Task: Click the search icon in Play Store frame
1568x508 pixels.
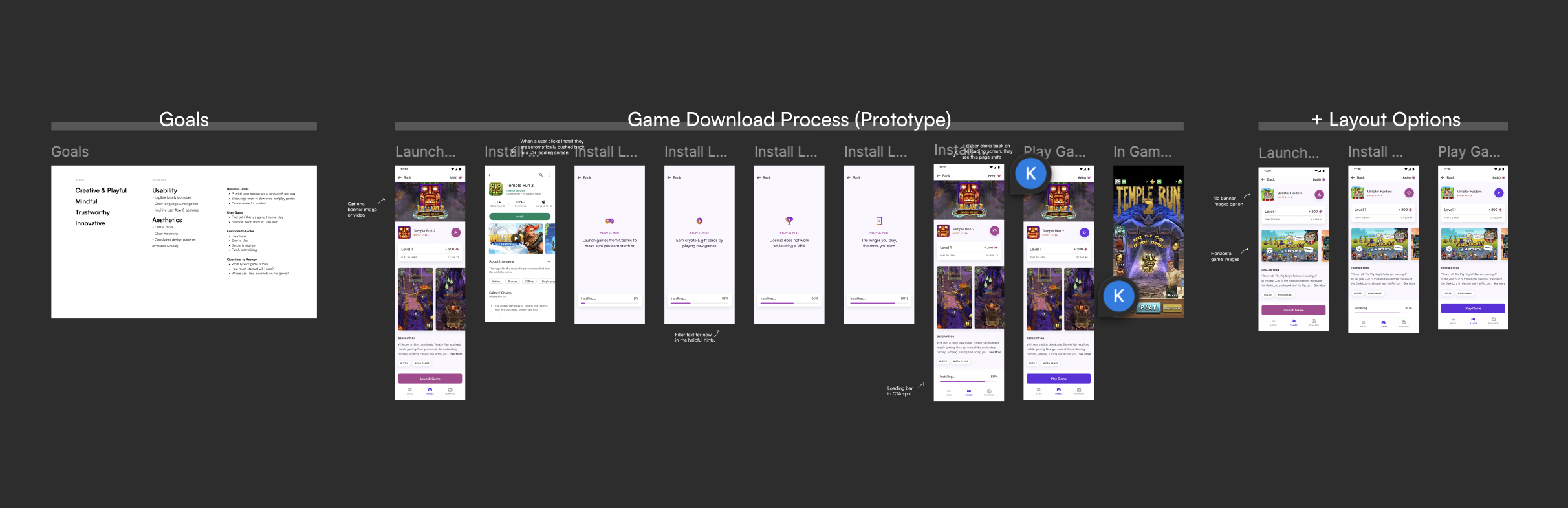Action: [541, 175]
